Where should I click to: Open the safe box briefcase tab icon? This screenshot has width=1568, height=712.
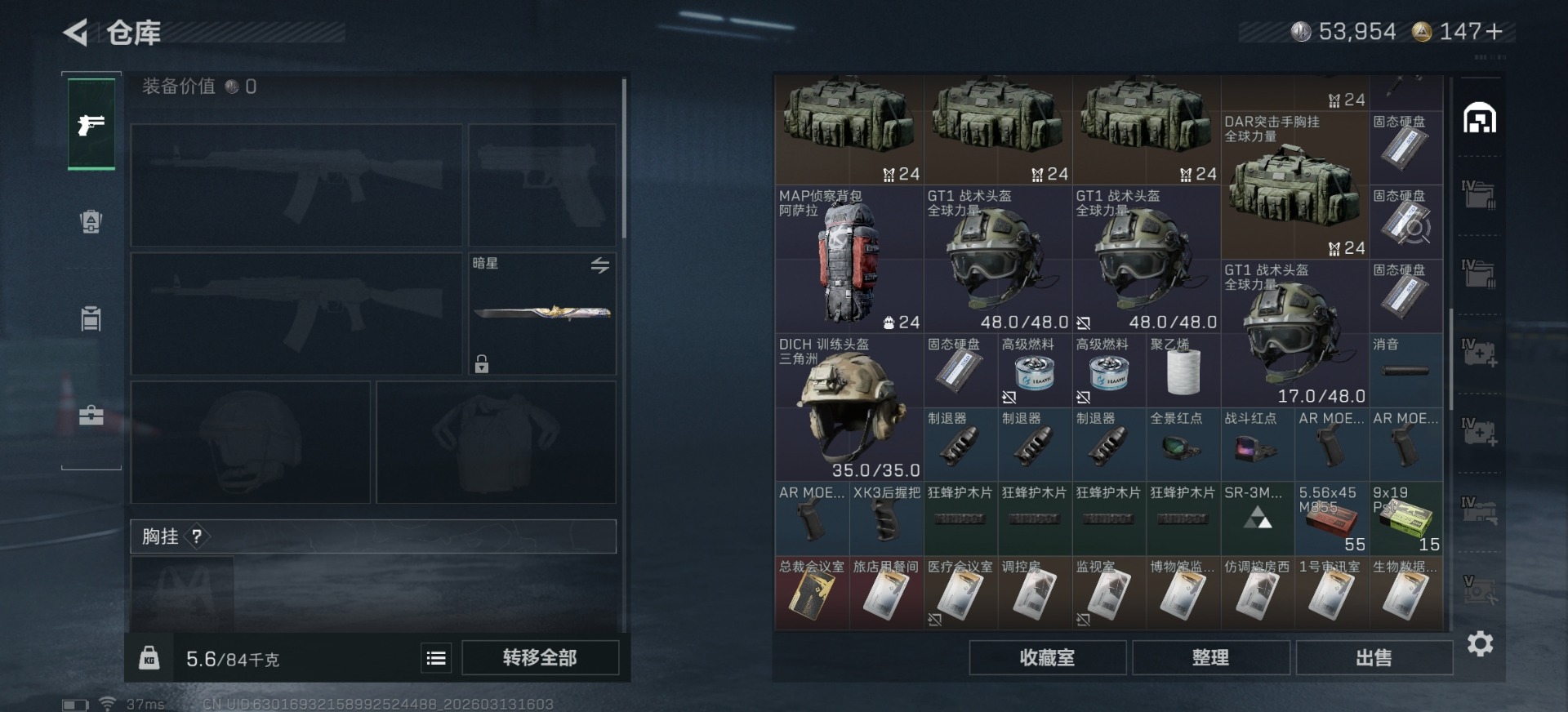[x=91, y=415]
